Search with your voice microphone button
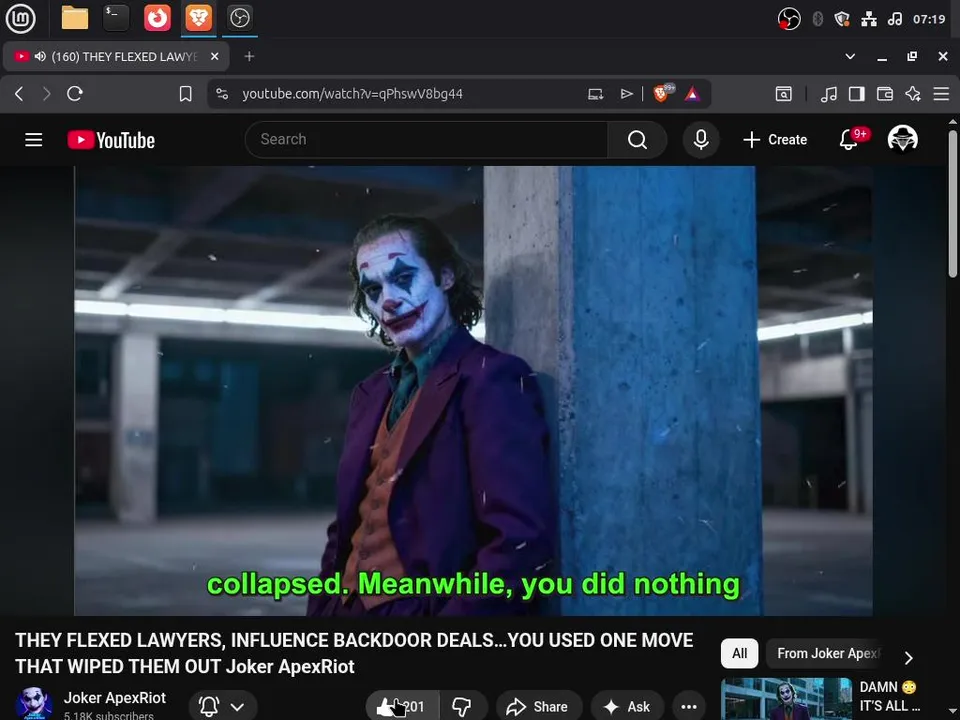 click(x=701, y=140)
